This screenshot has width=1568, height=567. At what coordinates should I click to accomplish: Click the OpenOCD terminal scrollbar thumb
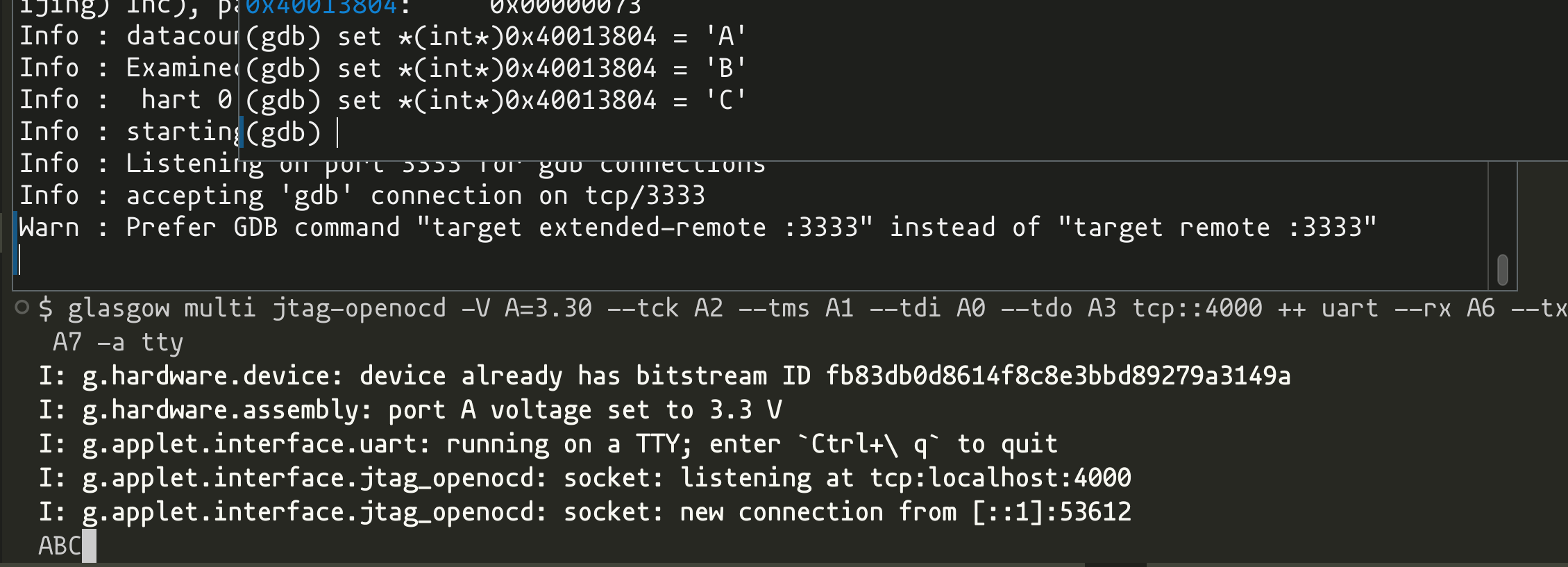(x=1503, y=269)
